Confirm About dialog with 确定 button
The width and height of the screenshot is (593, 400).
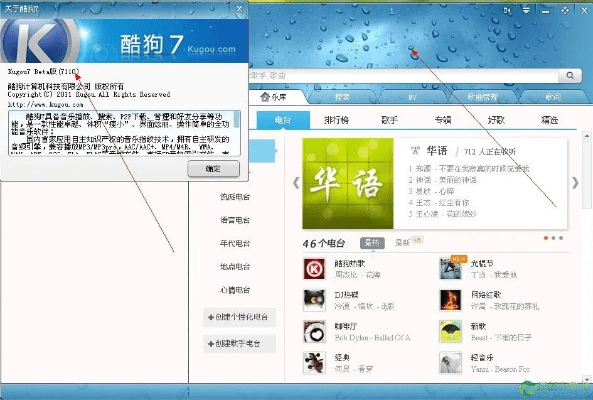(x=213, y=169)
